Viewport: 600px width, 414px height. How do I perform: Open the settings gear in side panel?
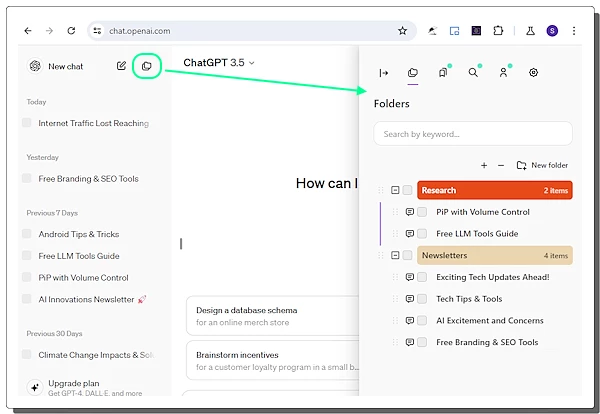coord(533,72)
